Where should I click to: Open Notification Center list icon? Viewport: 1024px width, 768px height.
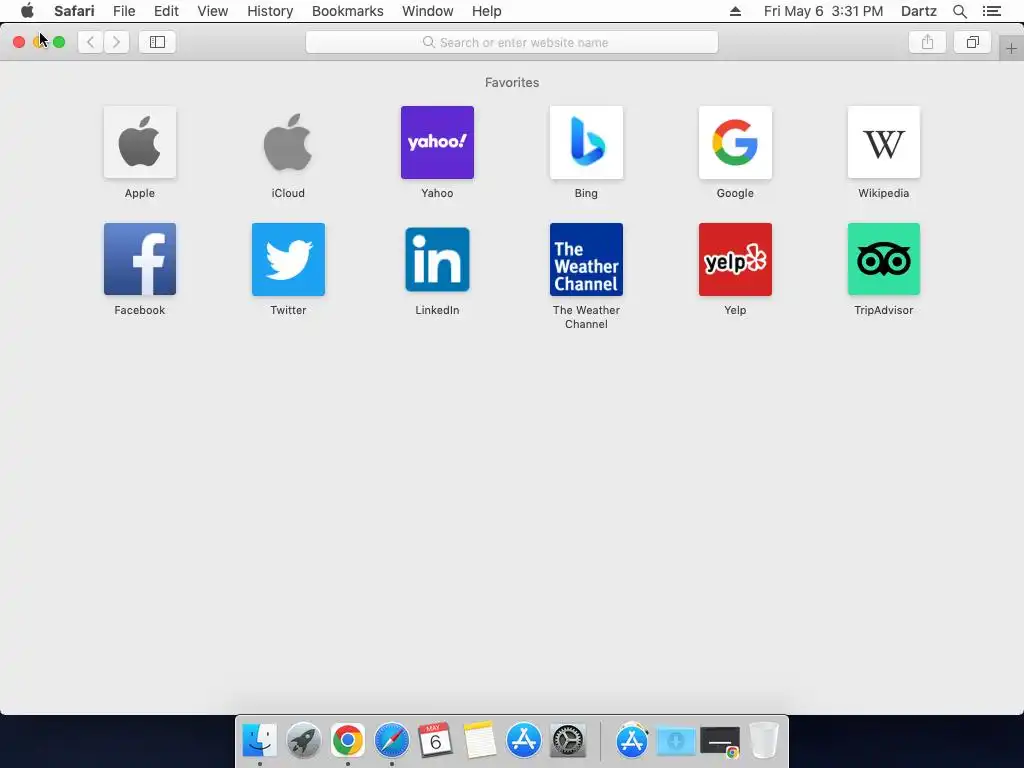[x=991, y=11]
